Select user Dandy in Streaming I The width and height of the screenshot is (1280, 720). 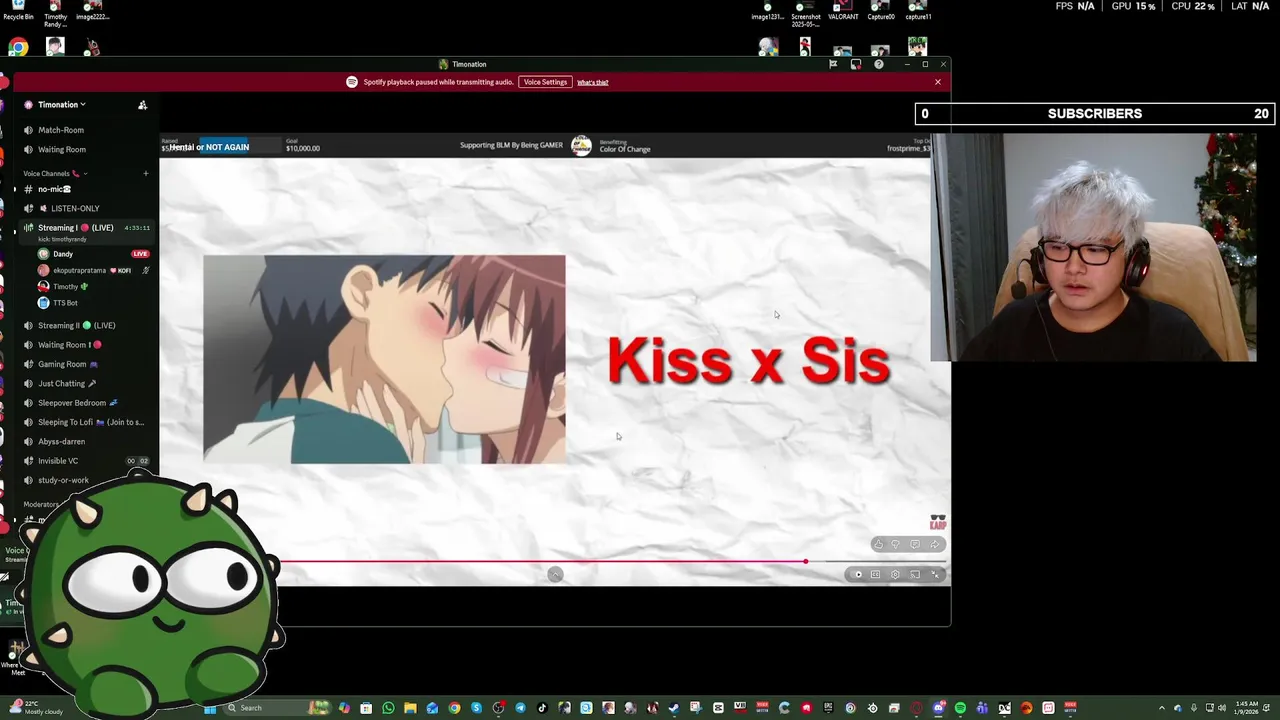pyautogui.click(x=63, y=254)
